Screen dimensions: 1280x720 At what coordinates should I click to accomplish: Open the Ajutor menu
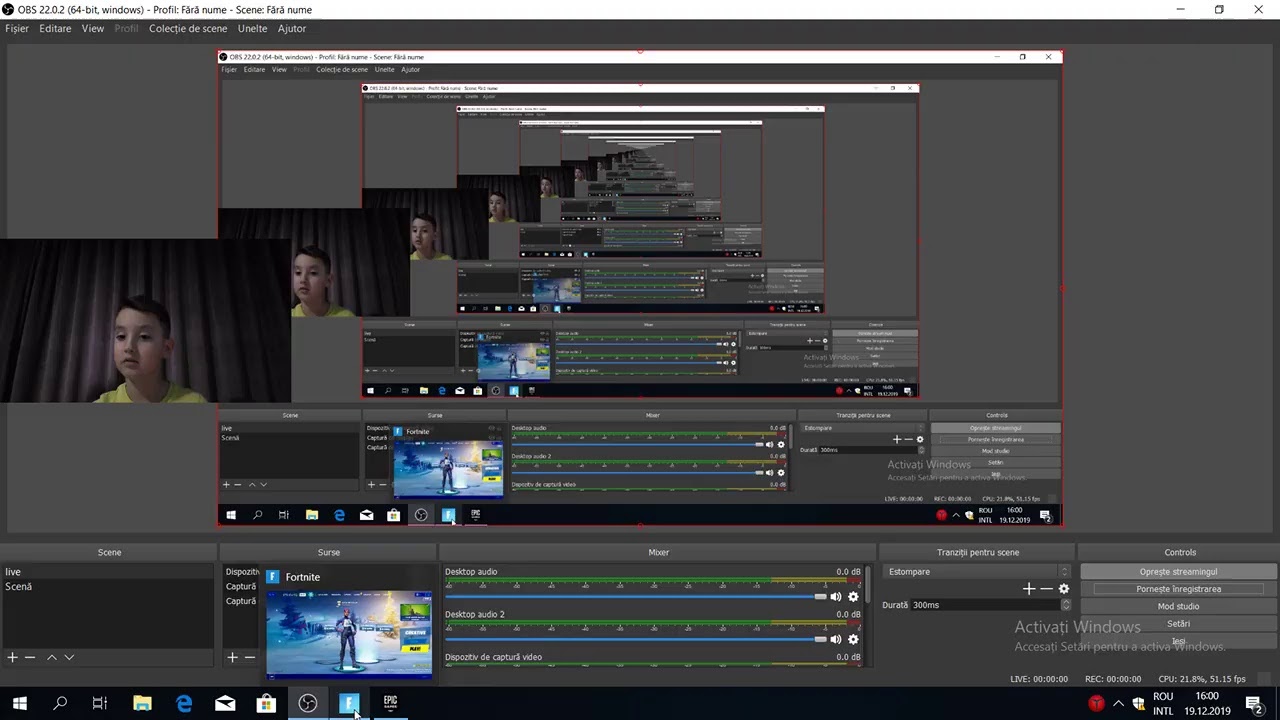tap(292, 28)
